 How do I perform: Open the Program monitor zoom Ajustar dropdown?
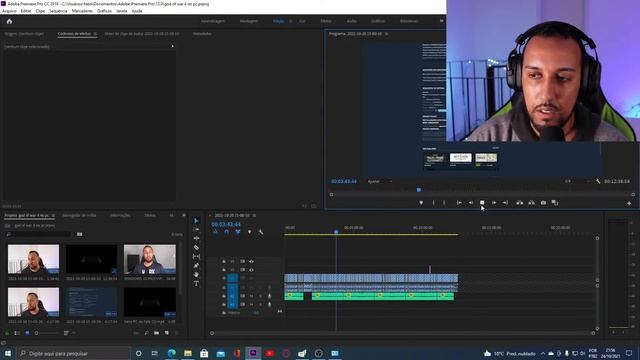[380, 181]
